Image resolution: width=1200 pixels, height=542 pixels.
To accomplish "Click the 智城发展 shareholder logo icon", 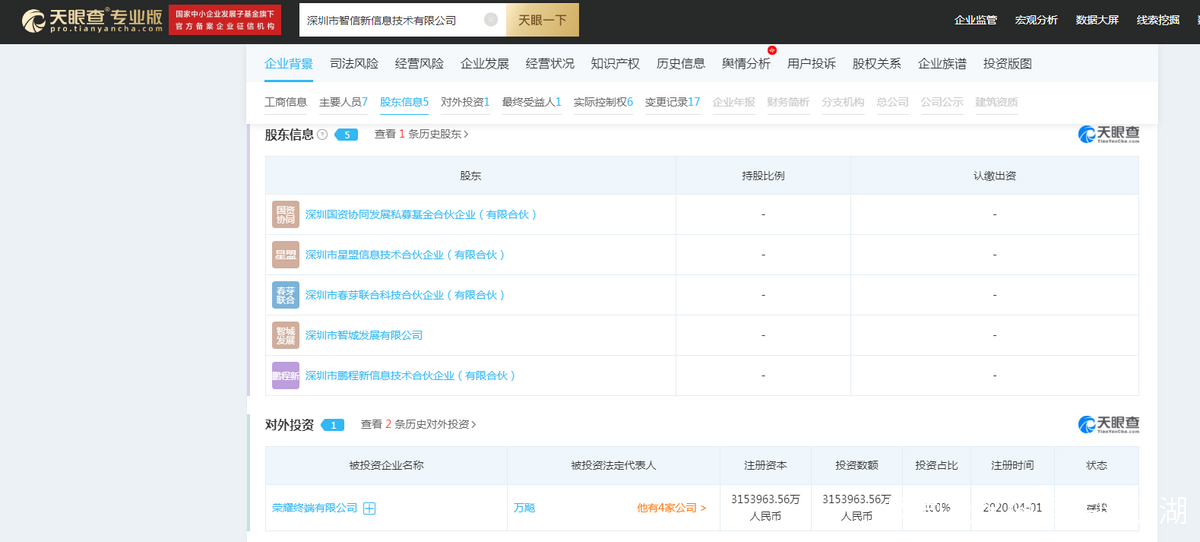I will (285, 335).
